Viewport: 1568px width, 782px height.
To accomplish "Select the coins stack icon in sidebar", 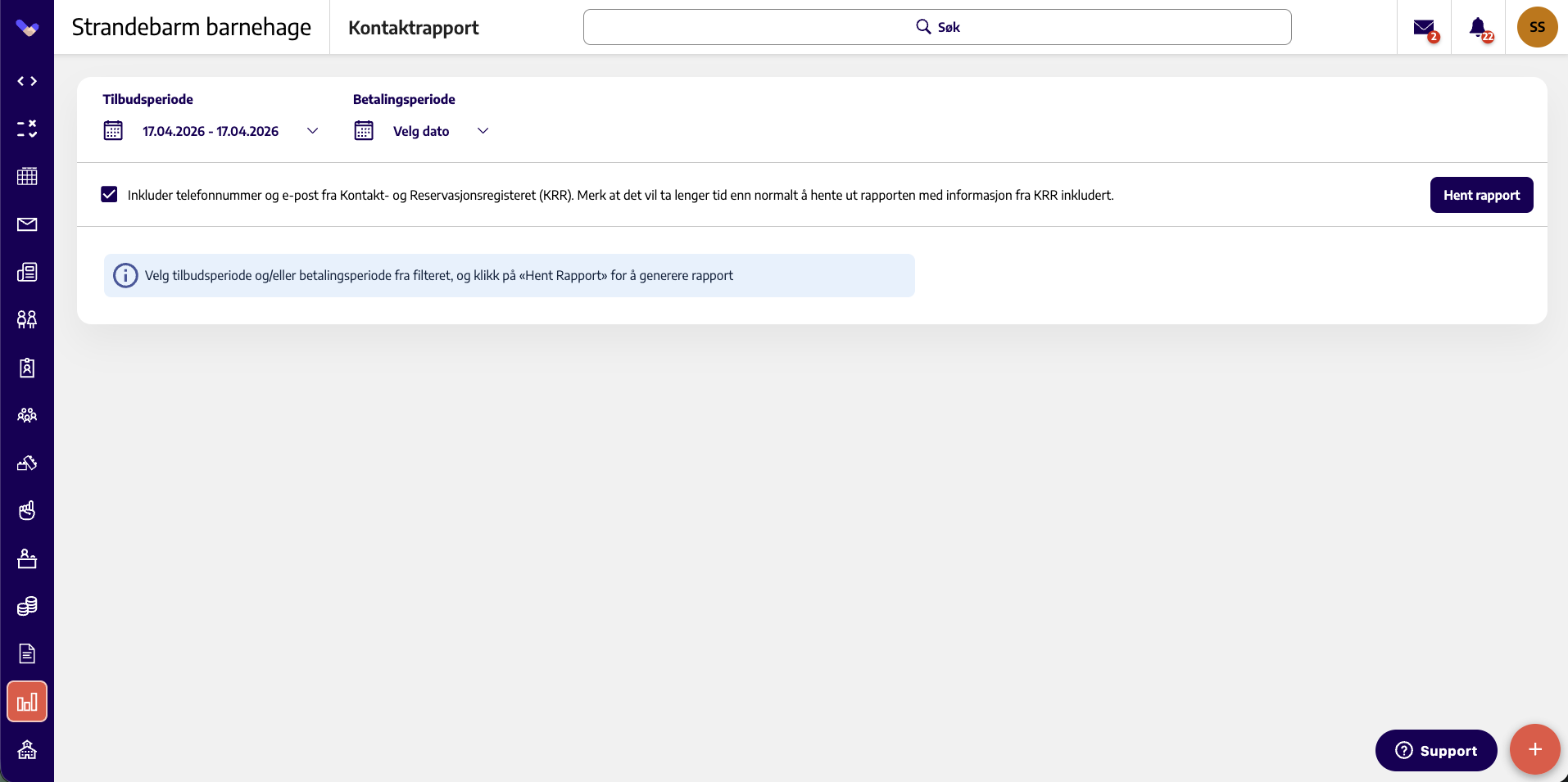I will tap(27, 606).
